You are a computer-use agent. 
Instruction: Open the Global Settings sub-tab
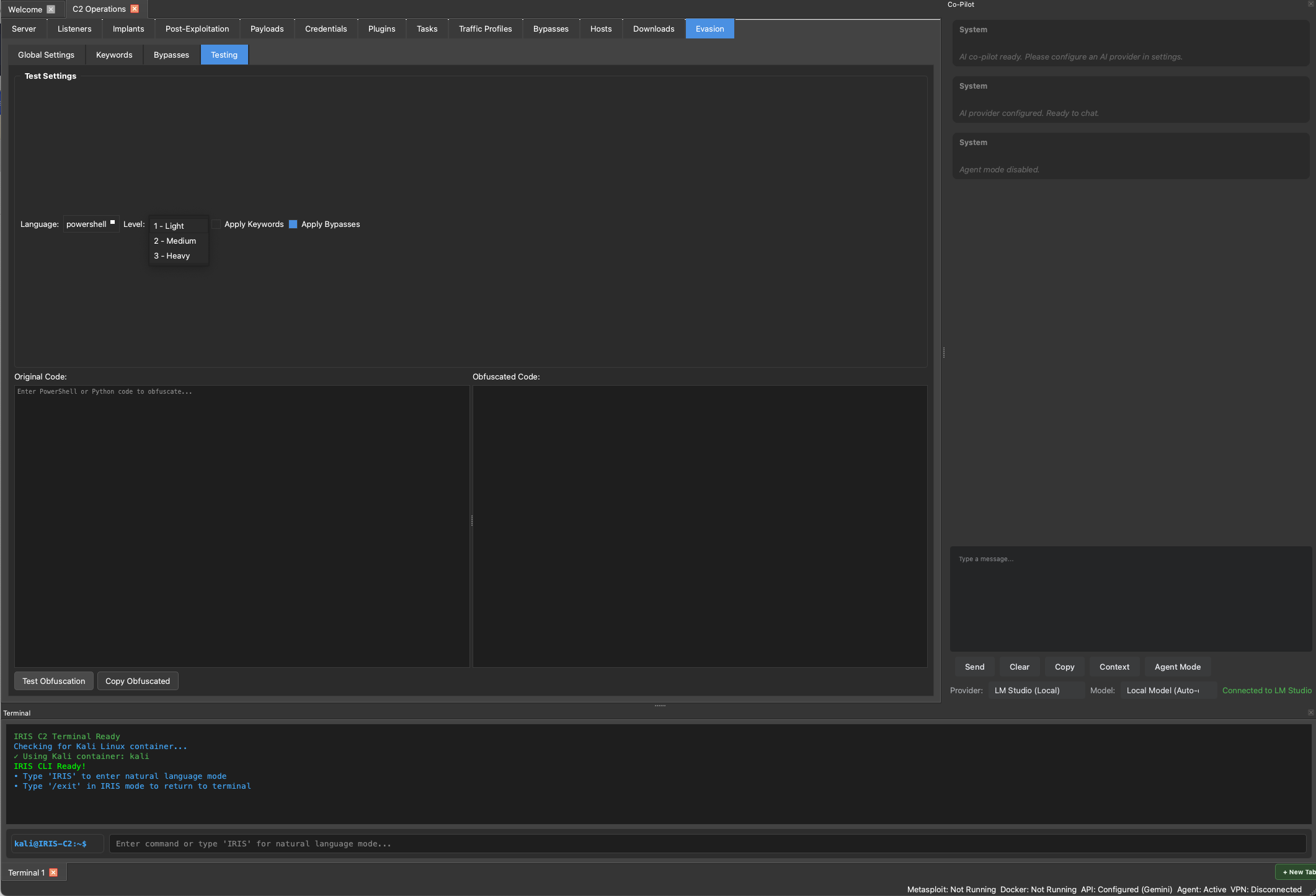47,55
